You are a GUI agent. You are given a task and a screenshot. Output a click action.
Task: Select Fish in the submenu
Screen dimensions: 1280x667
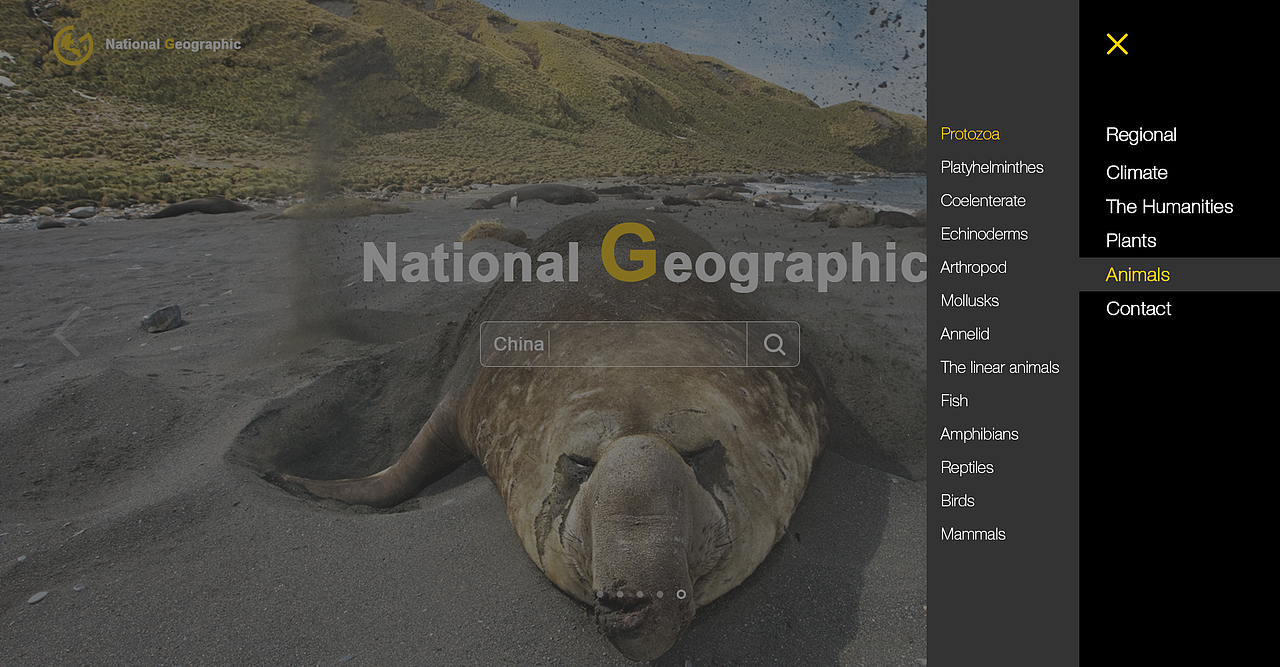tap(954, 400)
